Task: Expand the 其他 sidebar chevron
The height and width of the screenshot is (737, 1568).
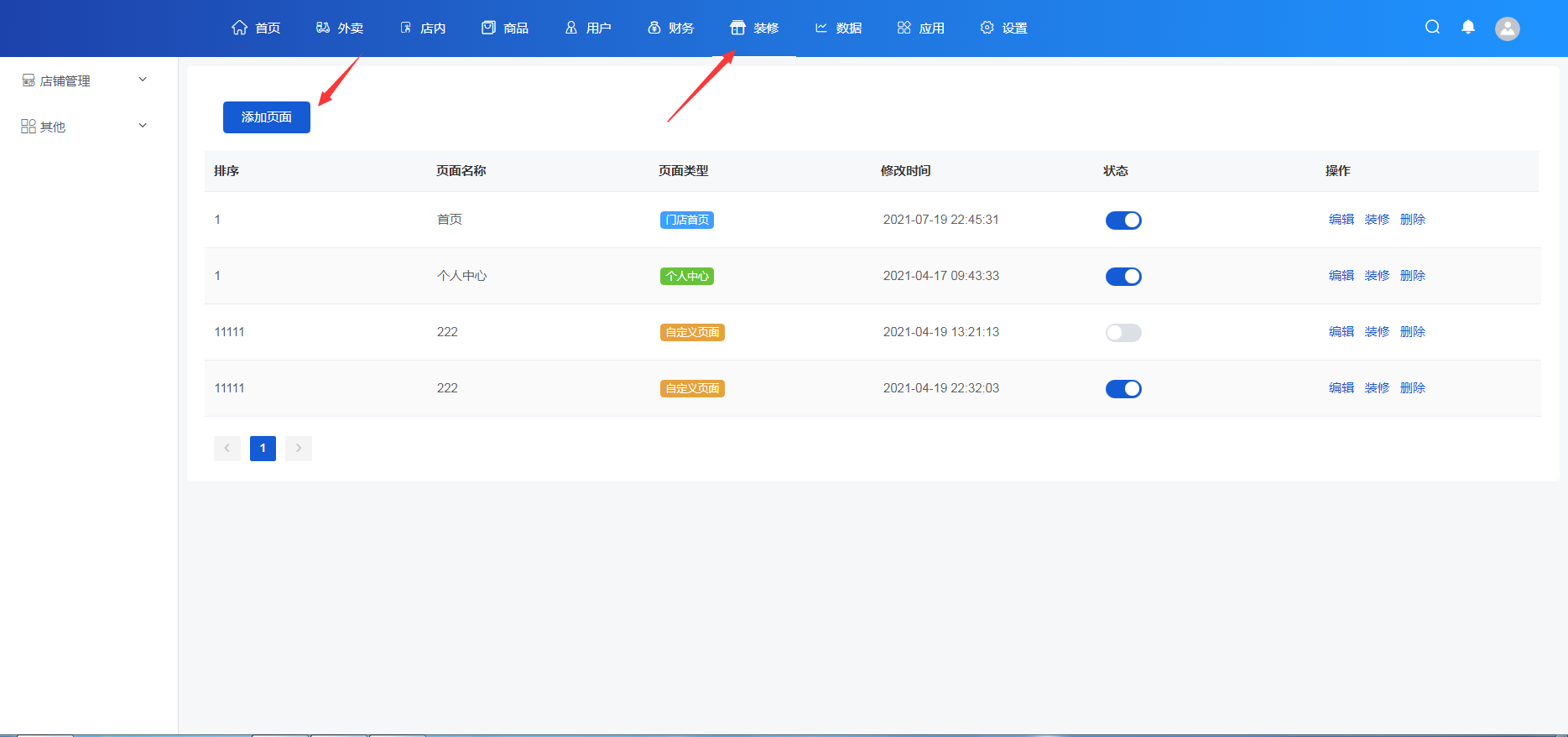Action: coord(143,126)
